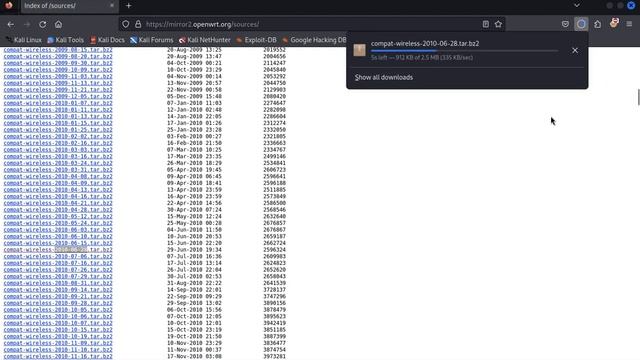Viewport: 640px width, 360px height.
Task: Open the Kali NetHunter bookmark
Action: pos(204,40)
